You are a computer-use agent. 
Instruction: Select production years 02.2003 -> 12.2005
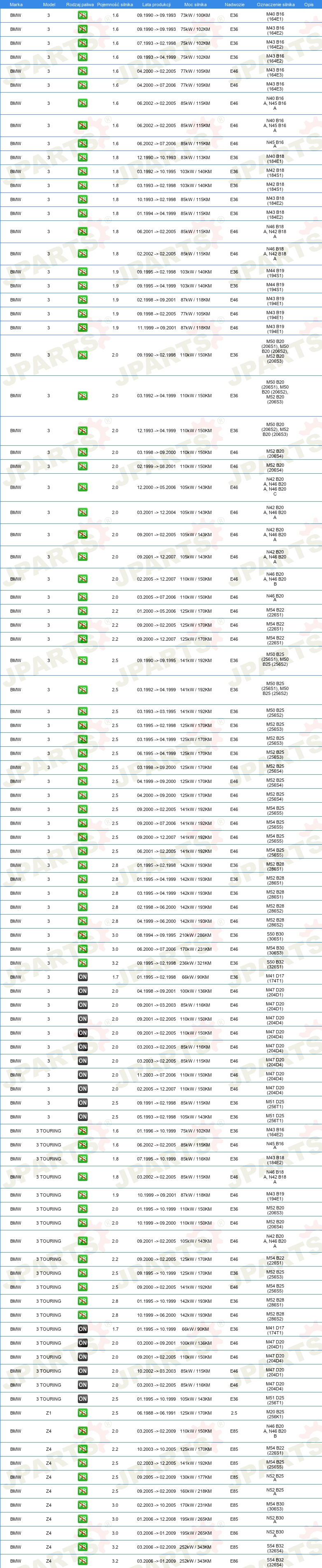[156, 1463]
